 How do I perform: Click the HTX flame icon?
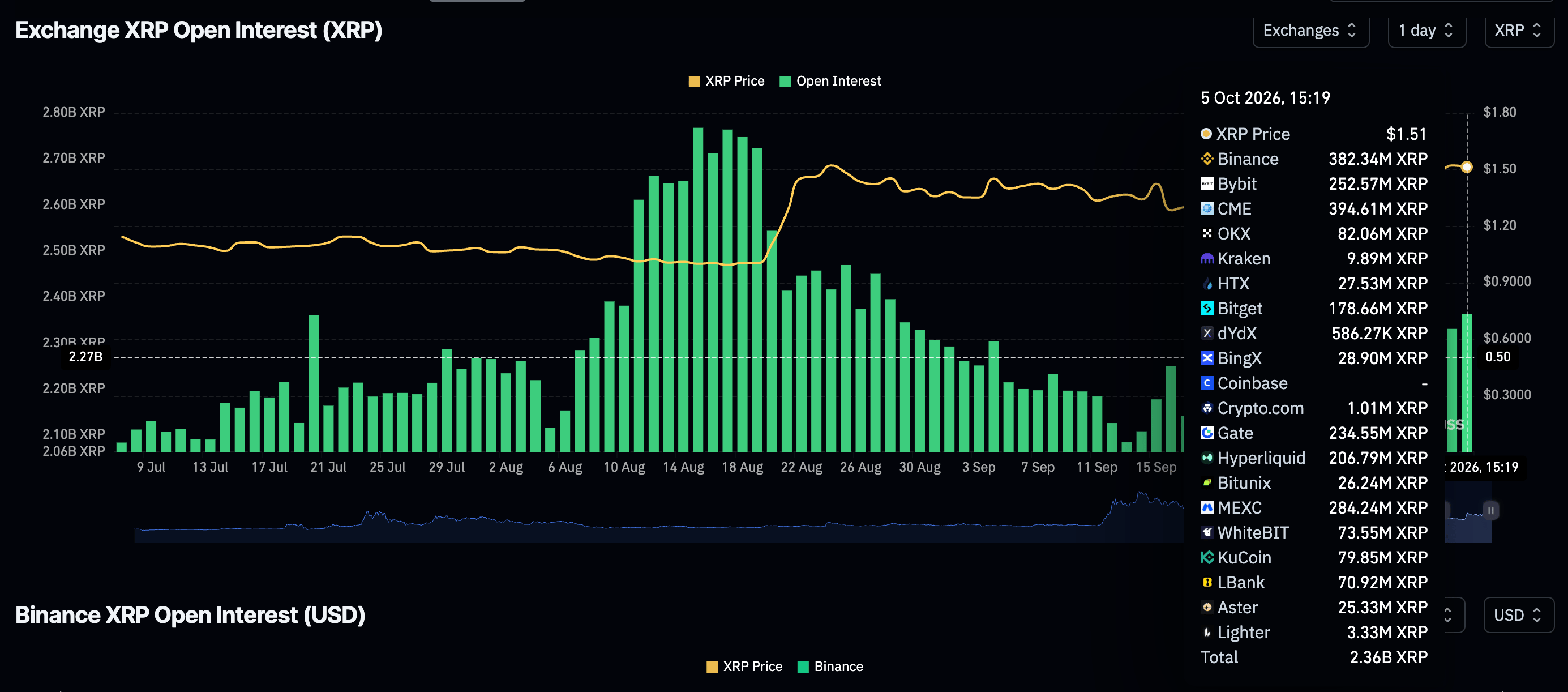click(x=1206, y=284)
